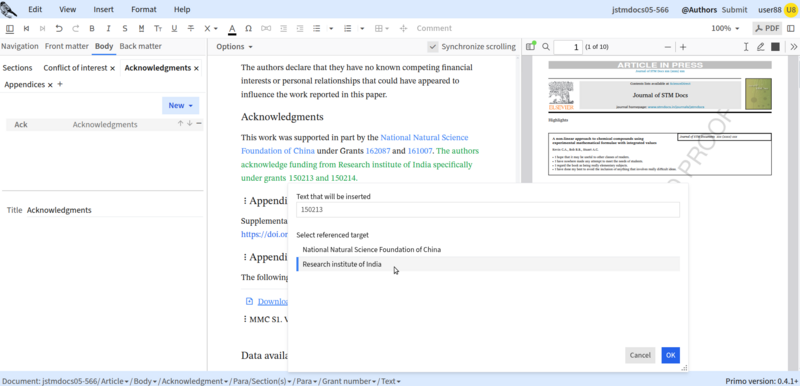The width and height of the screenshot is (800, 386).
Task: Insert a bulleted list
Action: tap(316, 29)
